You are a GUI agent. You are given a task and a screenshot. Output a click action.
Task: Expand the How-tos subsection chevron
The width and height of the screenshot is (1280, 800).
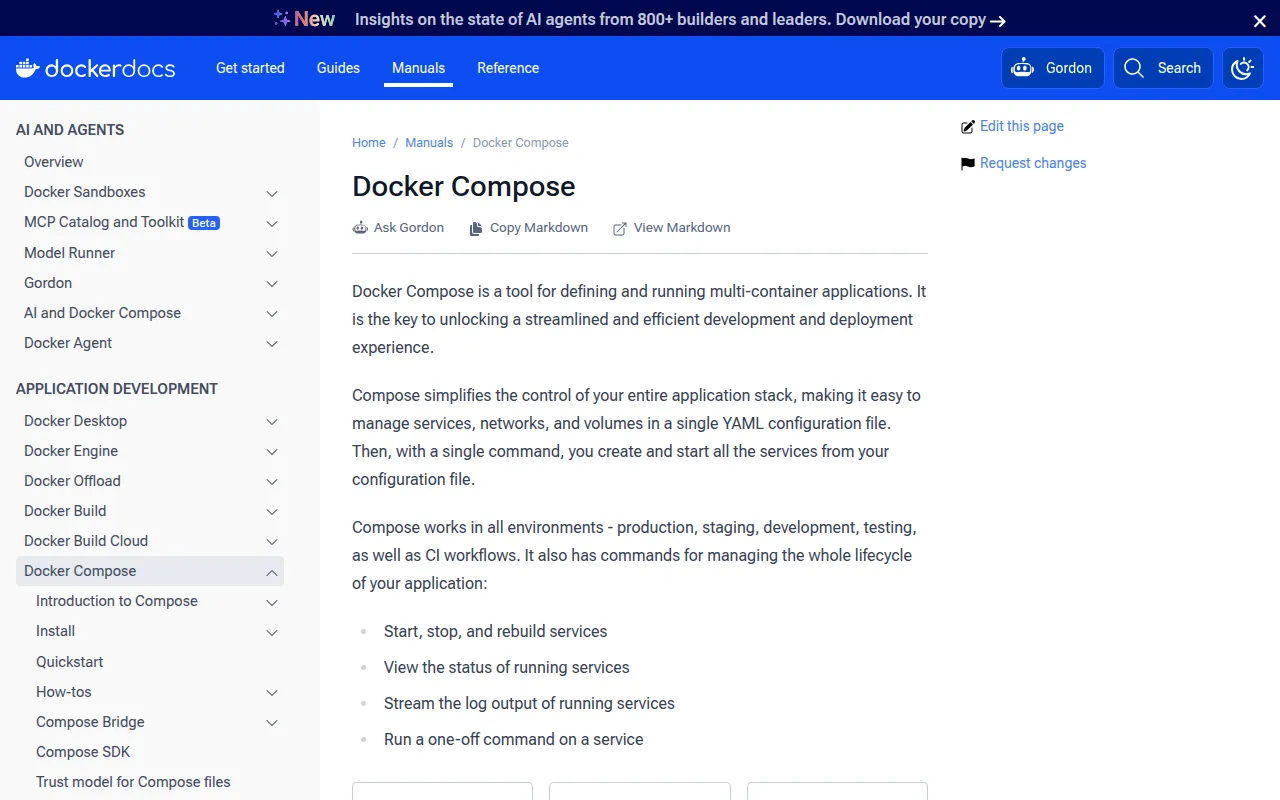coord(272,692)
